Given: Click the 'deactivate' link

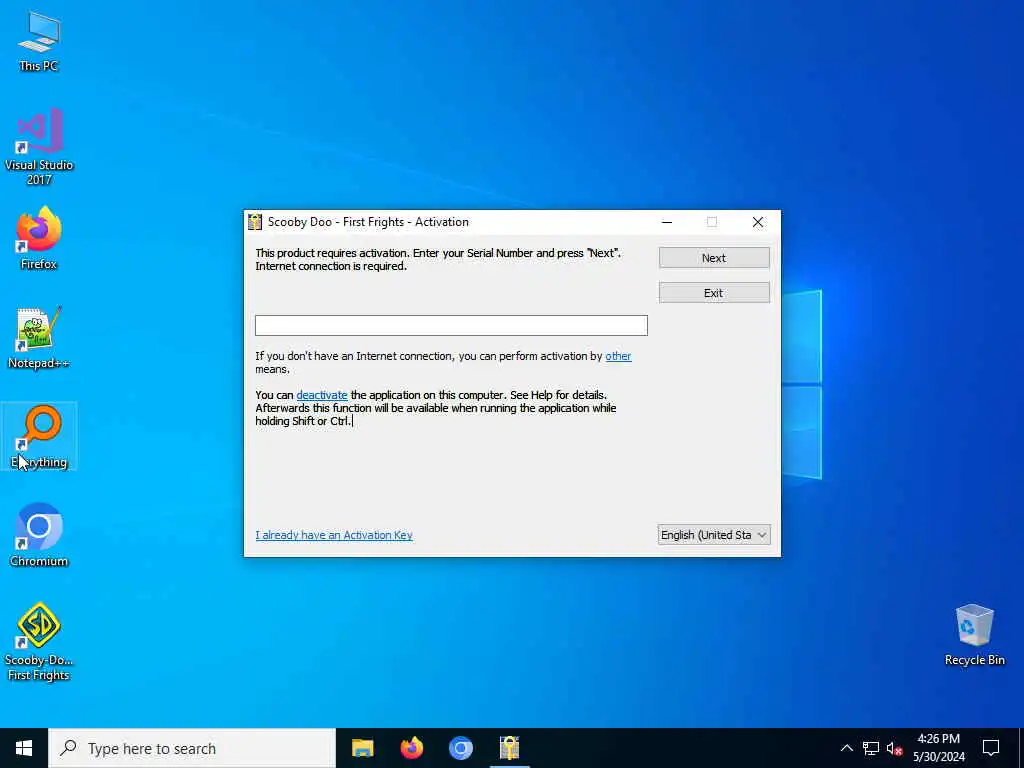Looking at the screenshot, I should [x=322, y=395].
